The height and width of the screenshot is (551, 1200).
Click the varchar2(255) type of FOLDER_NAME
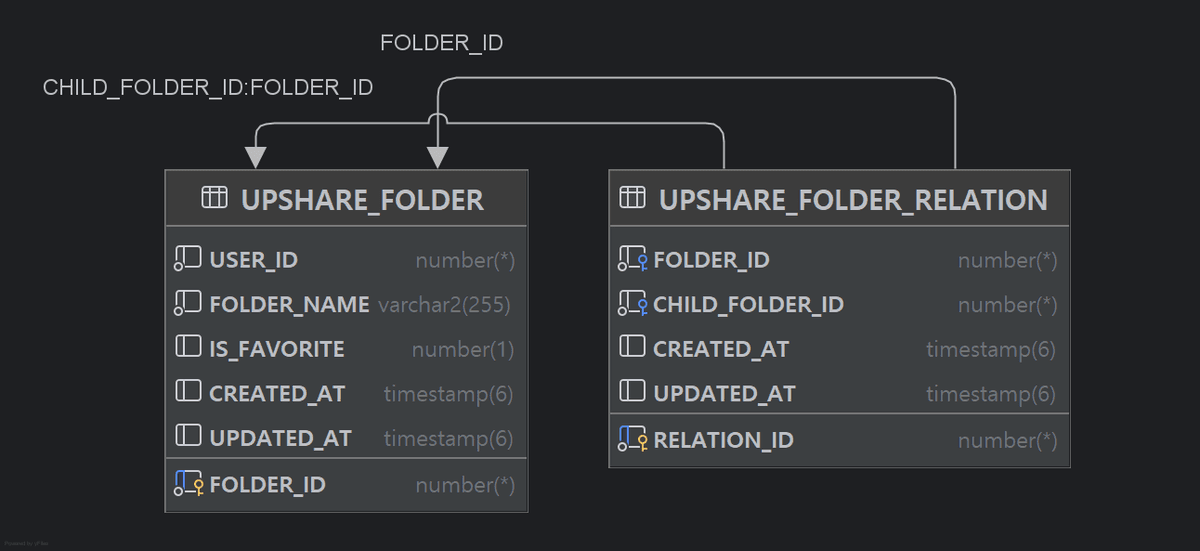pos(445,305)
